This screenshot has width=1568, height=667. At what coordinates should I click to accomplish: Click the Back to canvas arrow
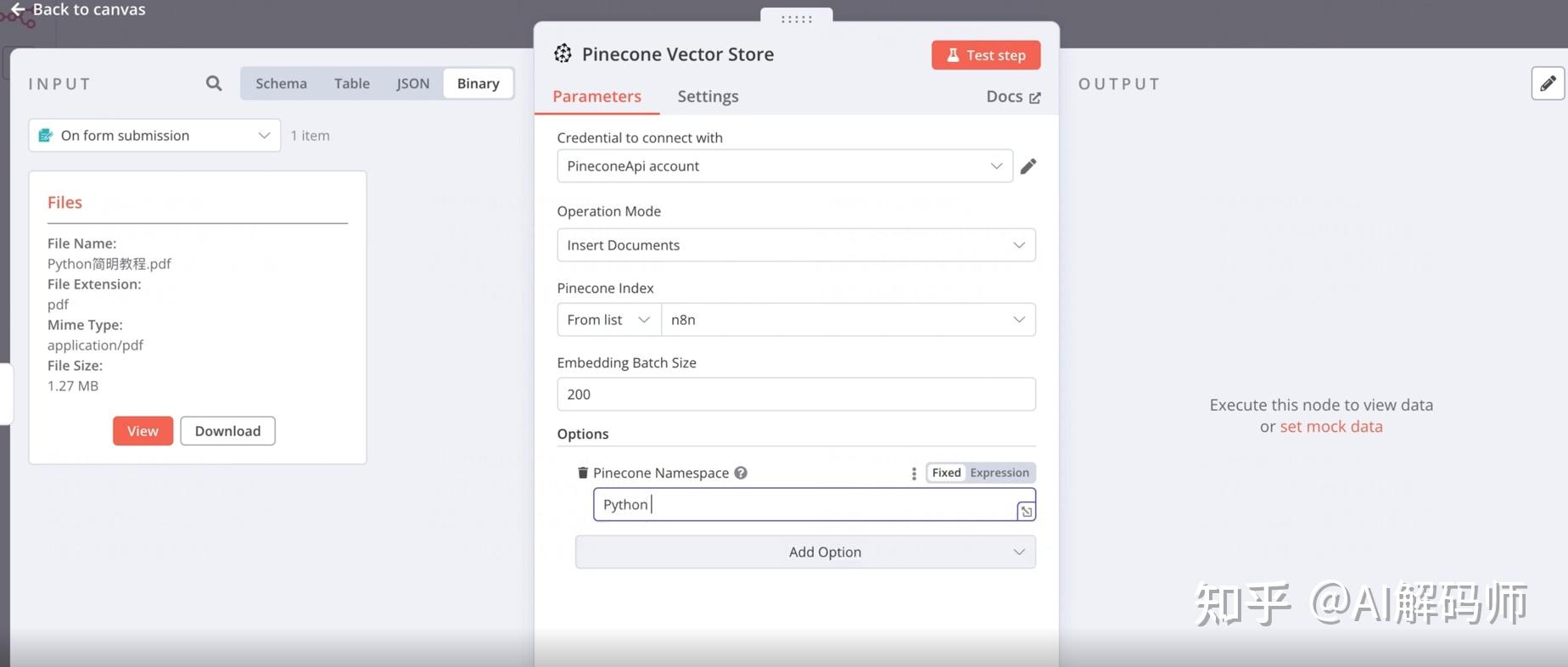pyautogui.click(x=17, y=9)
